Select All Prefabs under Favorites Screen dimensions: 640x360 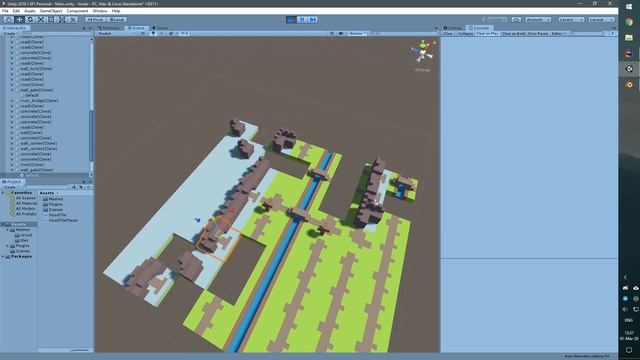26,214
